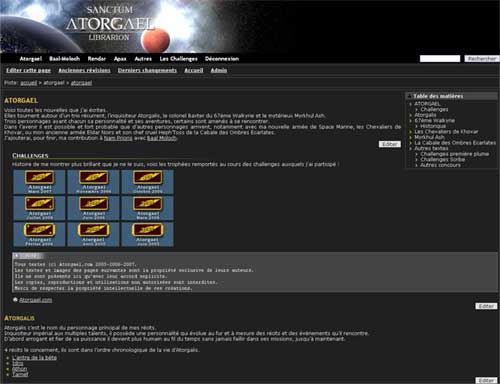Click the Sanctum Atorgael Librarion logo
Image resolution: width=500 pixels, height=384 pixels.
click(x=110, y=24)
